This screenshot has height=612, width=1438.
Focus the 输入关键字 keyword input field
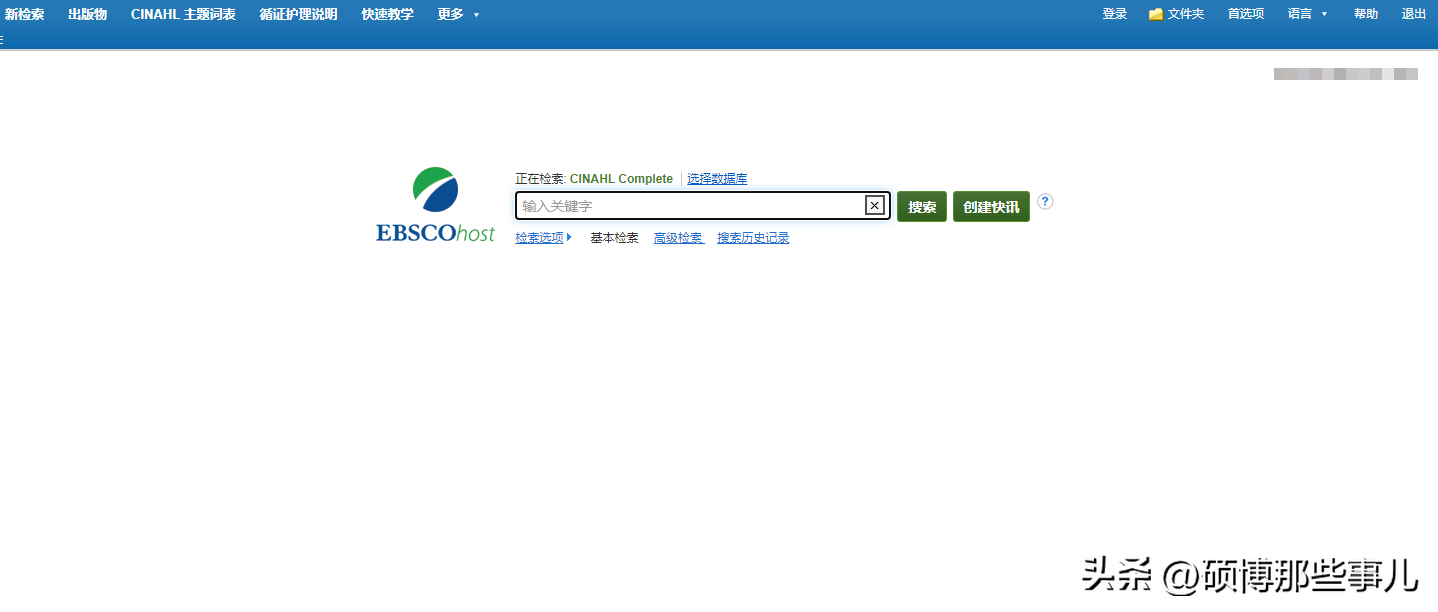690,206
